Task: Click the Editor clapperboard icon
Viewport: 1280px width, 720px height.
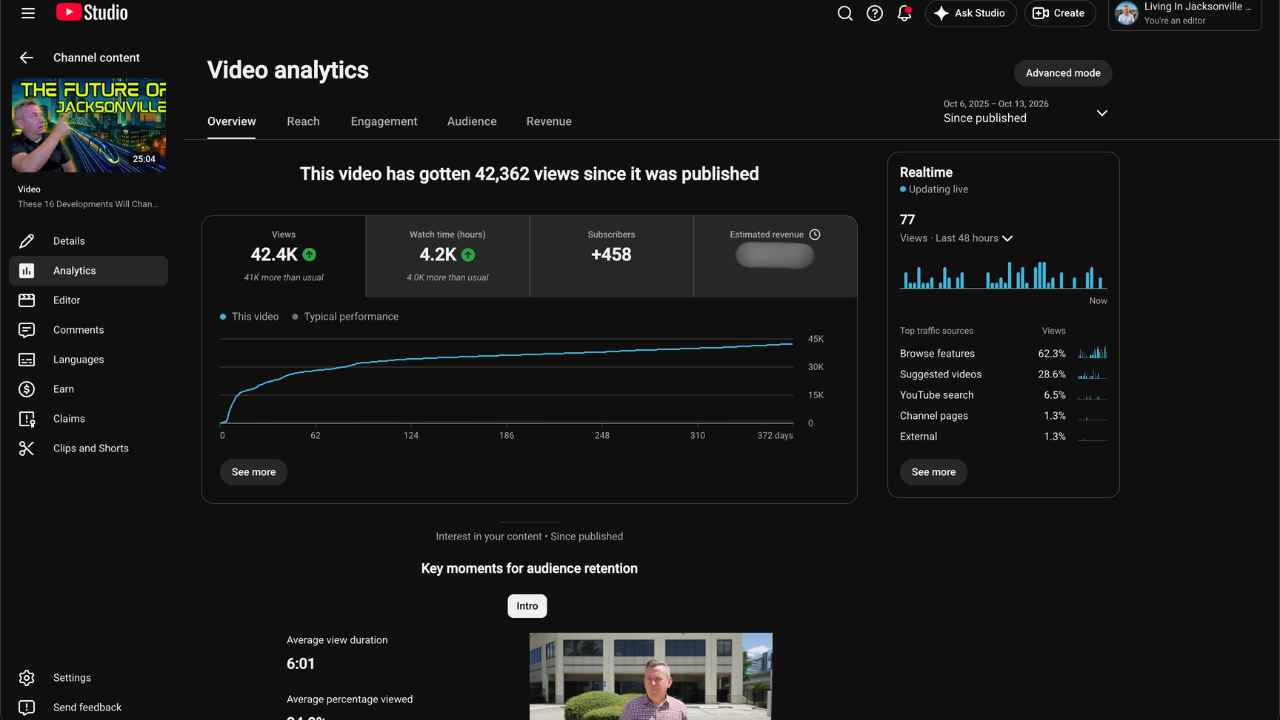Action: pos(27,300)
